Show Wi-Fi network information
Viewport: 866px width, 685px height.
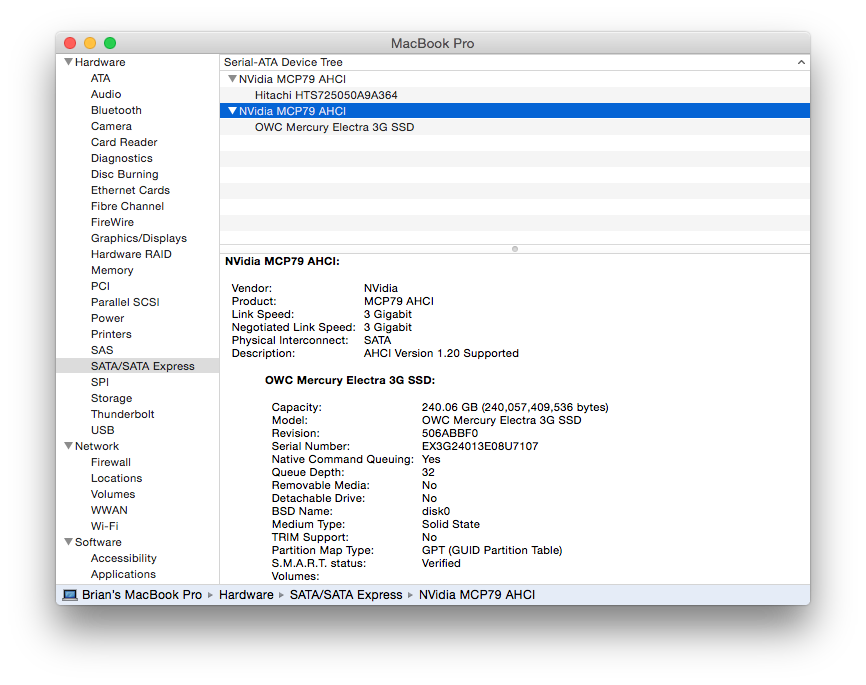tap(105, 527)
